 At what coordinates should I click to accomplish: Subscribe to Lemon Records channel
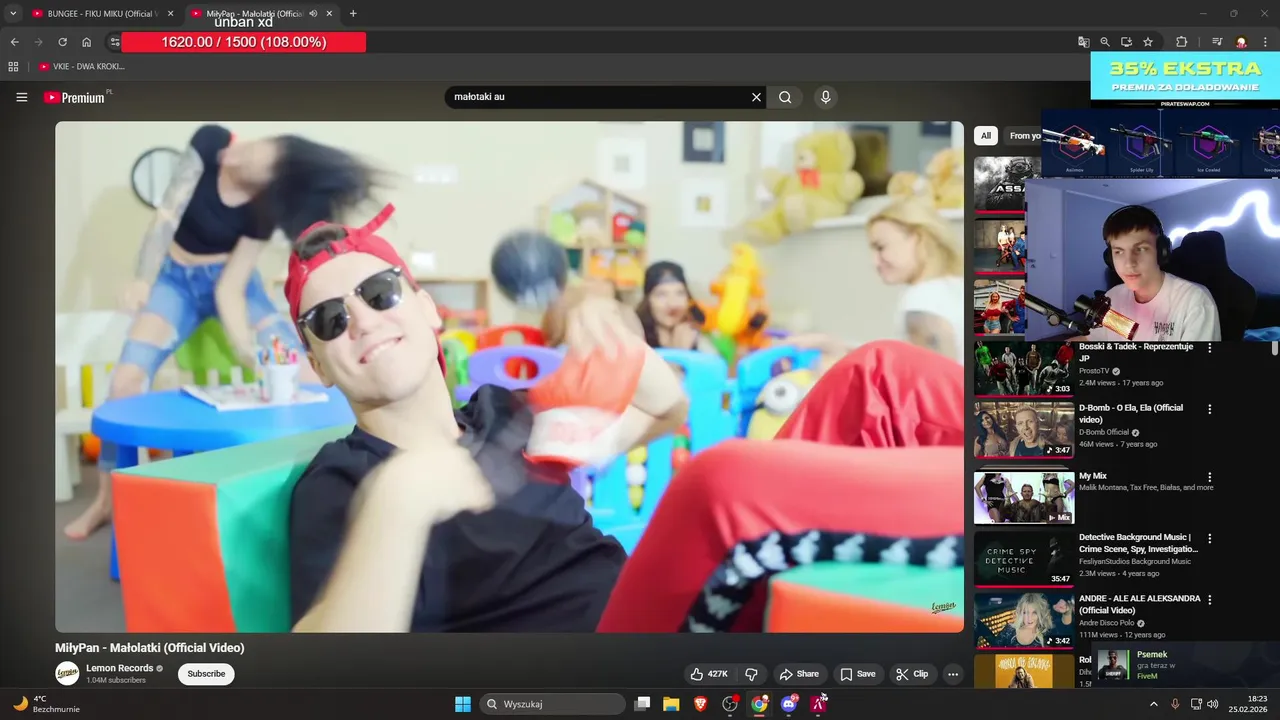coord(206,674)
